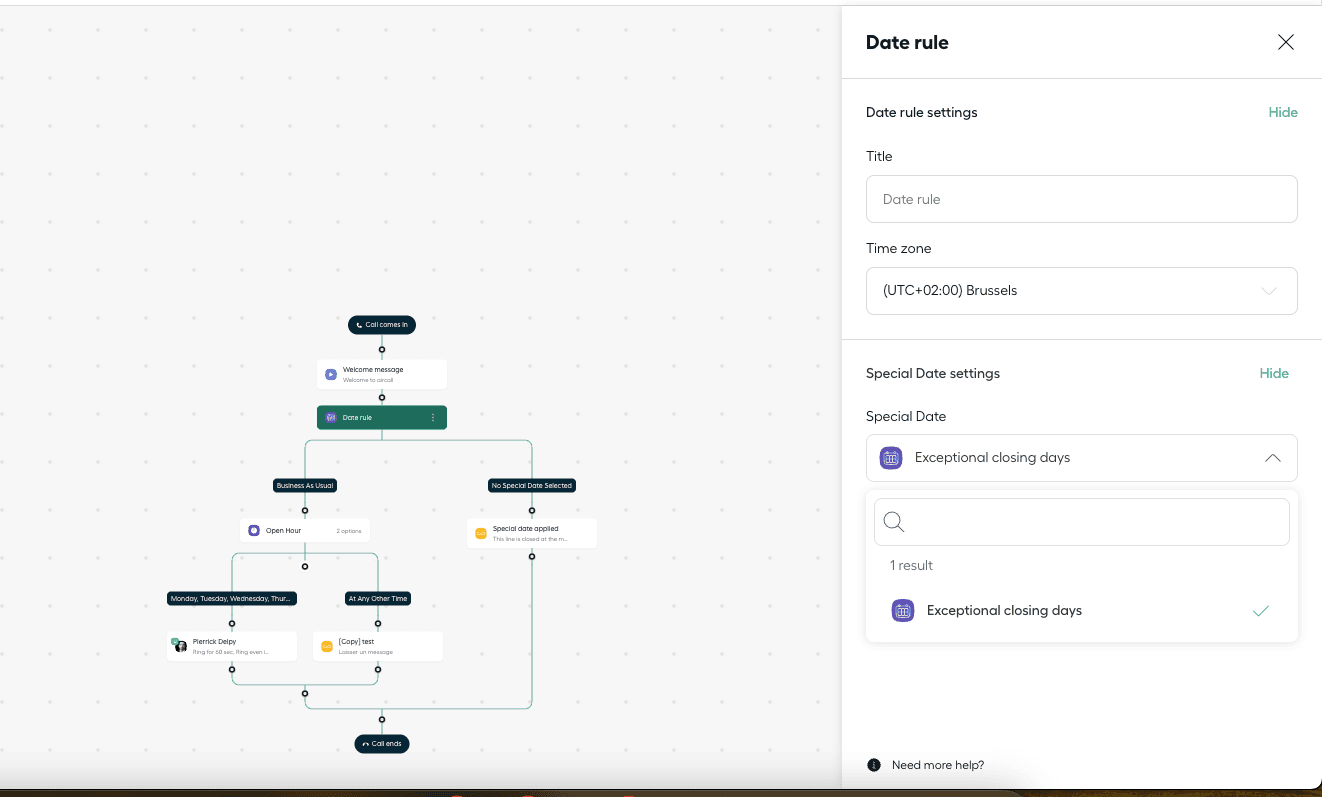
Task: Click the magnifier icon in search box
Action: (x=894, y=522)
